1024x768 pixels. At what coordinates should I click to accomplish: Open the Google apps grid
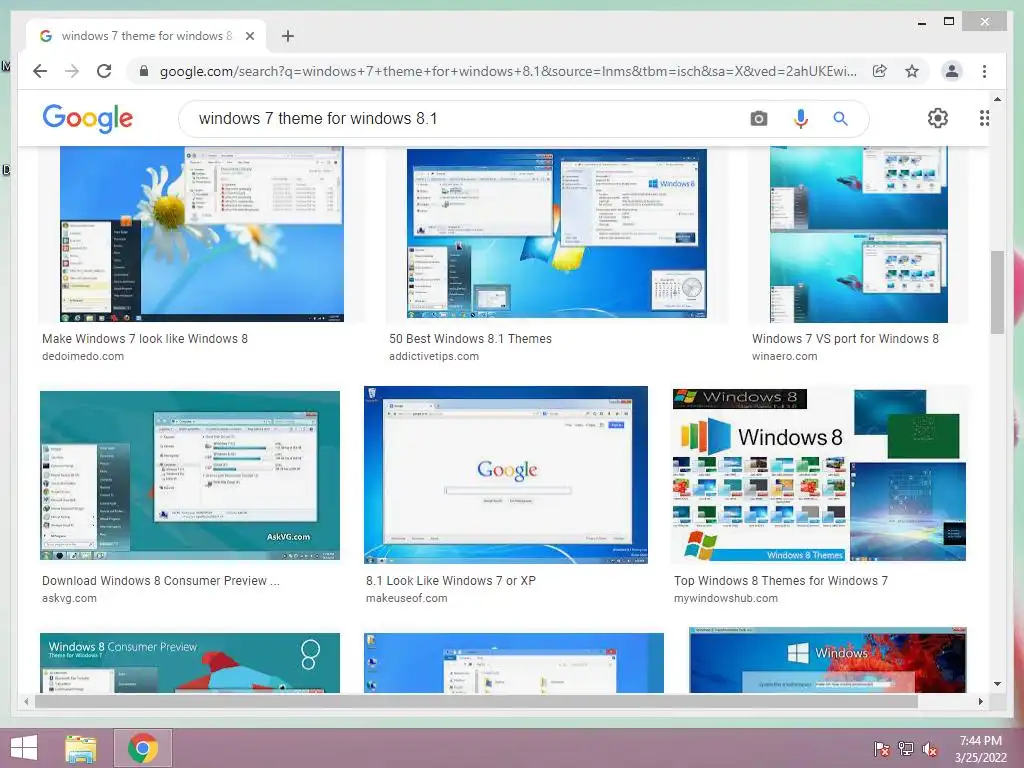984,118
